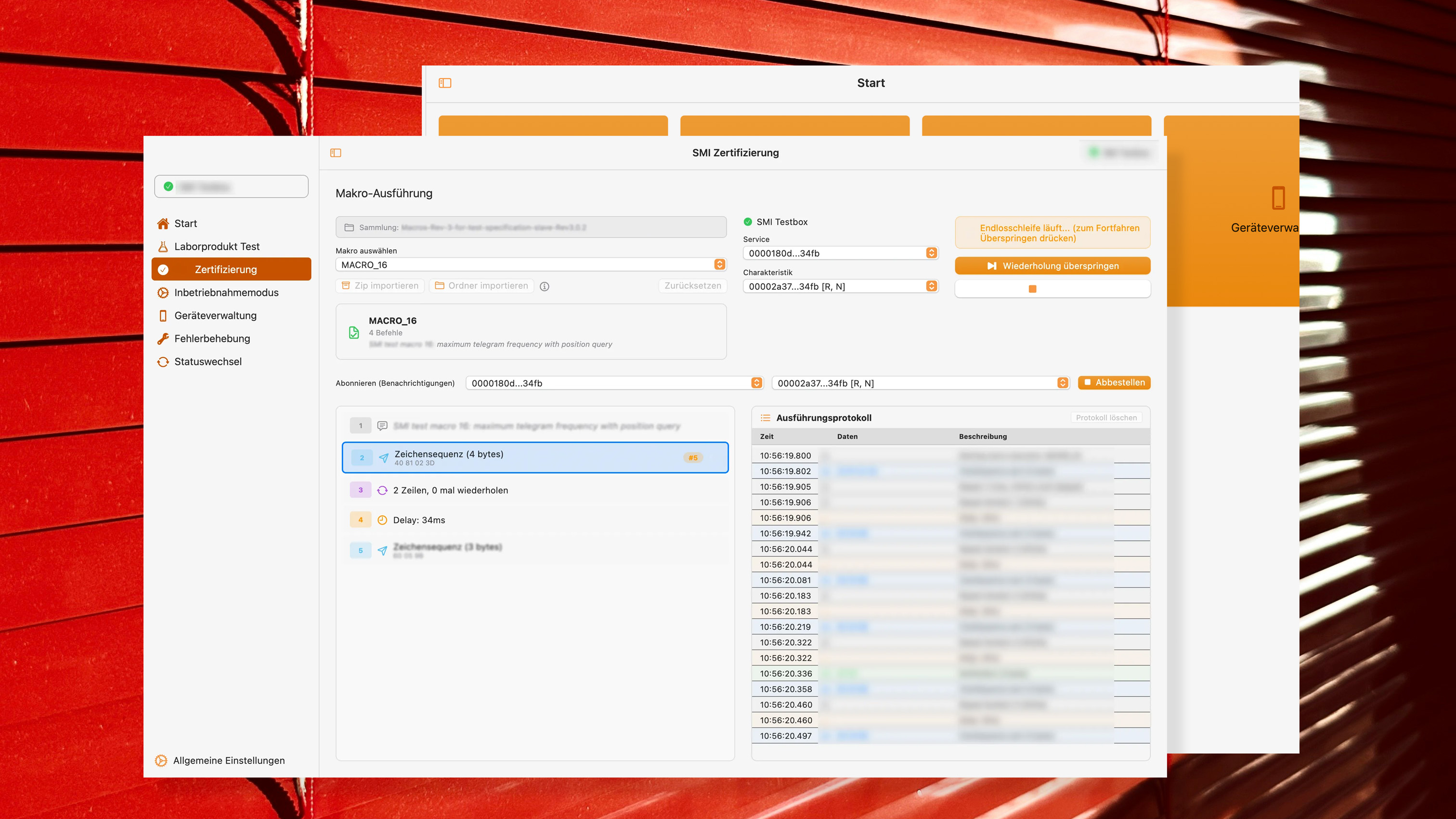Image resolution: width=1456 pixels, height=819 pixels.
Task: Open Inbetriebnahmemodus section
Action: pyautogui.click(x=231, y=292)
